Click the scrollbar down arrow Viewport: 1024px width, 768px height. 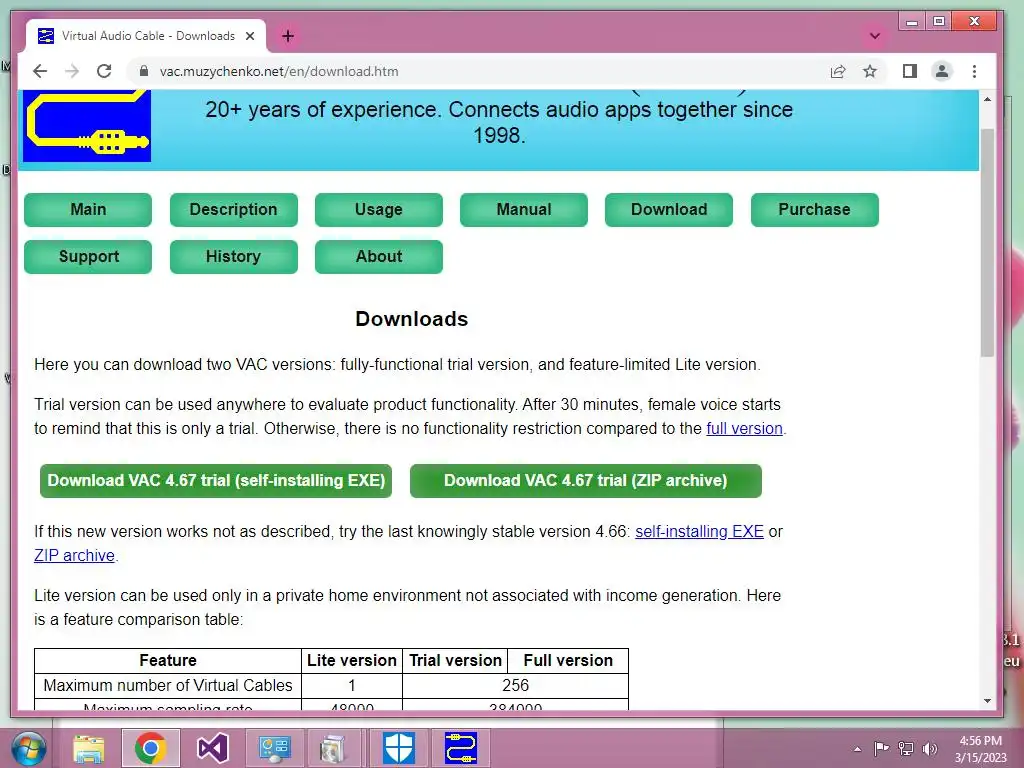pos(987,701)
